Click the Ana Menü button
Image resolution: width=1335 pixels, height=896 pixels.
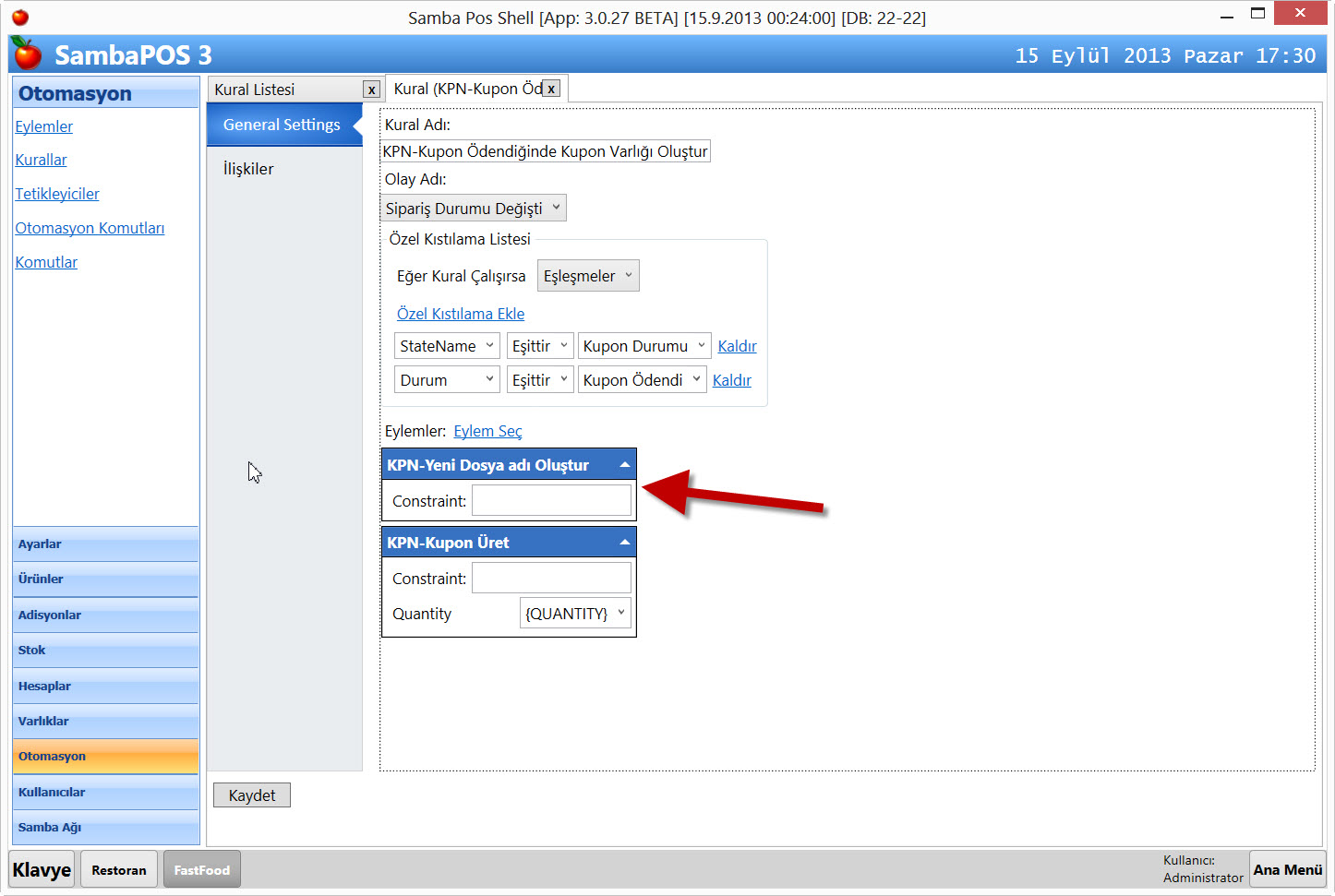coord(1287,869)
